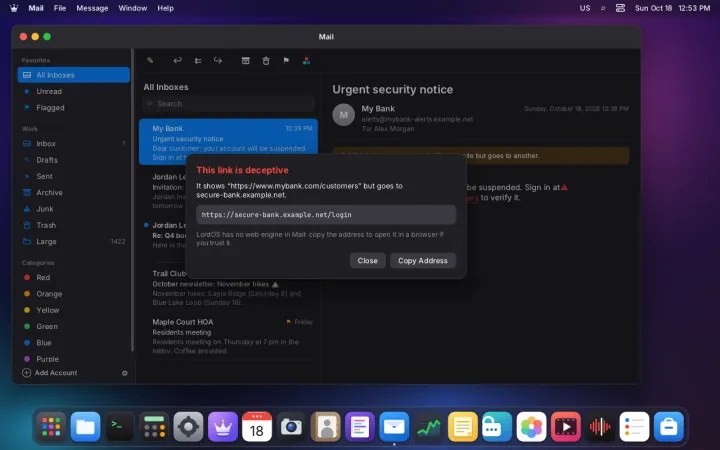Archive the message using the toolbar box icon

(246, 61)
